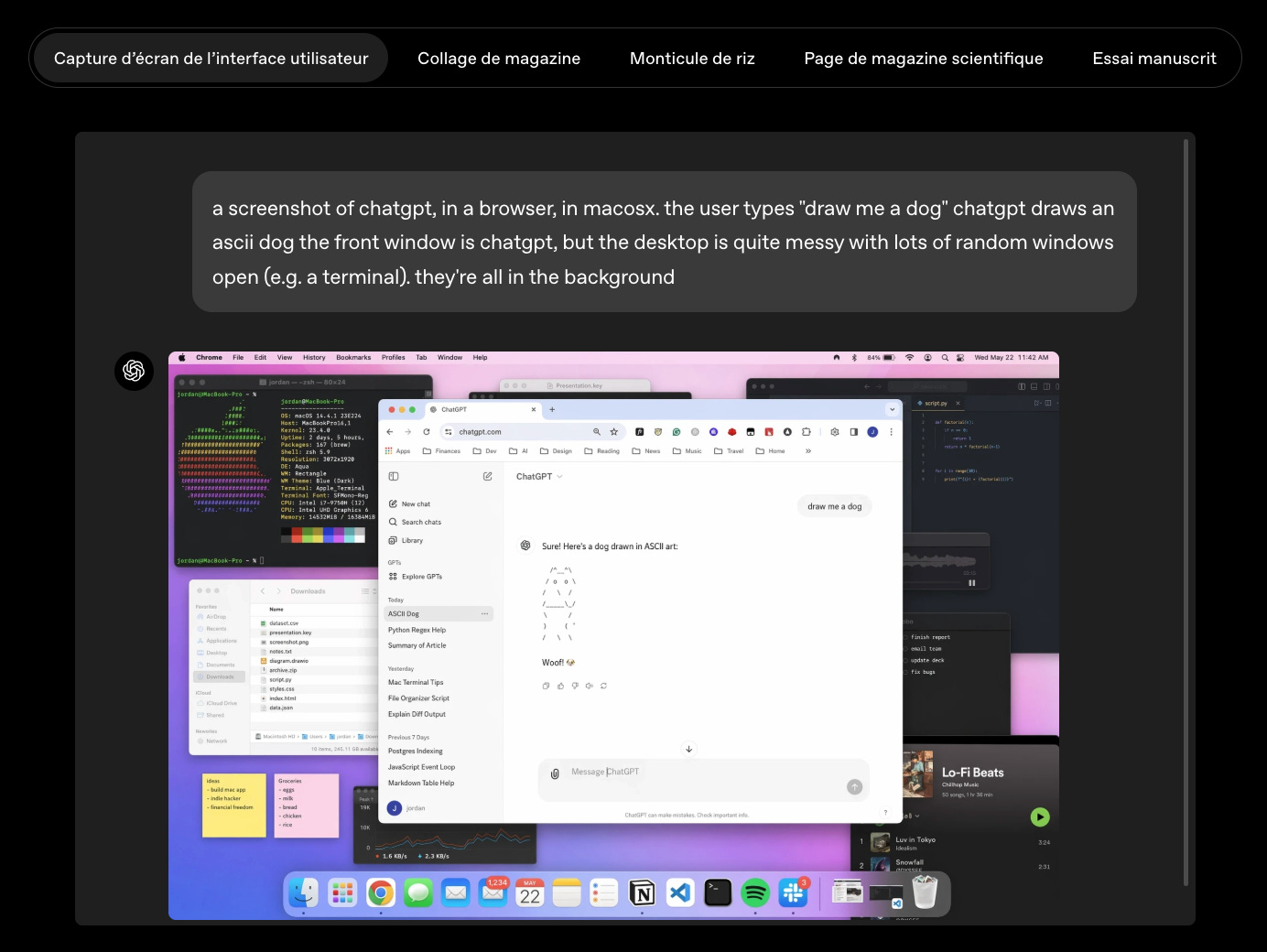The height and width of the screenshot is (952, 1267).
Task: Open Launchpad from the Dock
Action: 342,892
